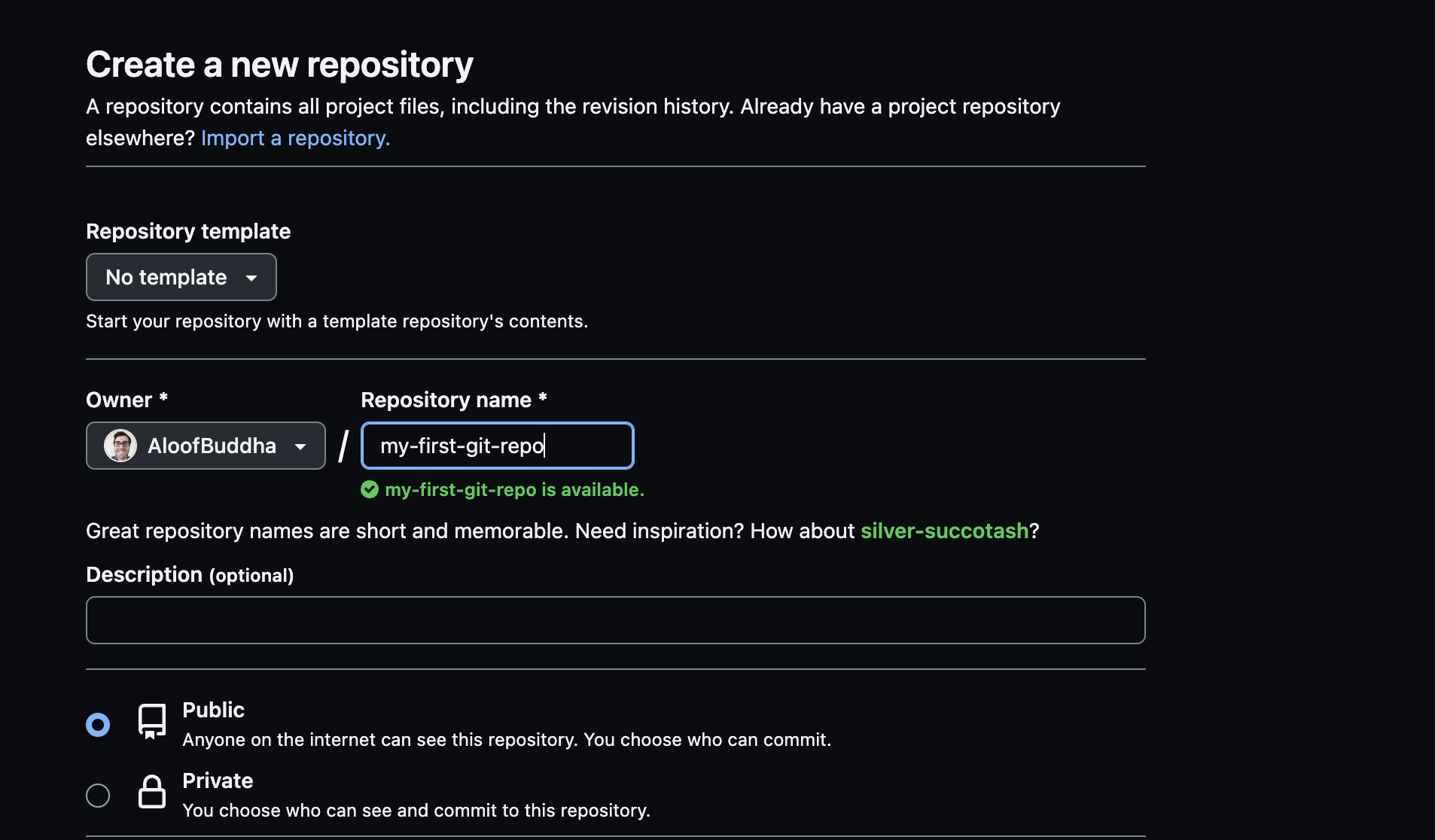Choose the Private repository radio button
This screenshot has width=1435, height=840.
click(x=98, y=795)
